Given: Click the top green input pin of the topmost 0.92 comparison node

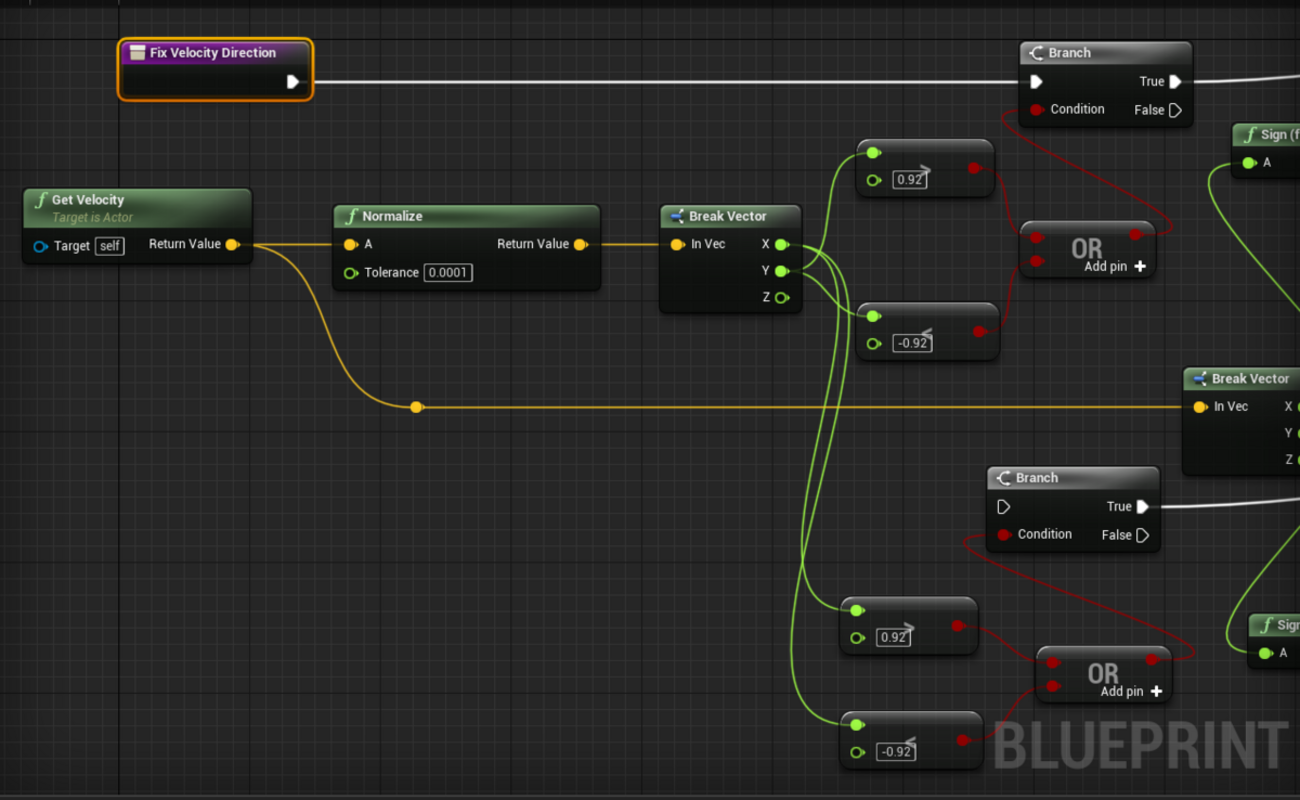Looking at the screenshot, I should 873,153.
